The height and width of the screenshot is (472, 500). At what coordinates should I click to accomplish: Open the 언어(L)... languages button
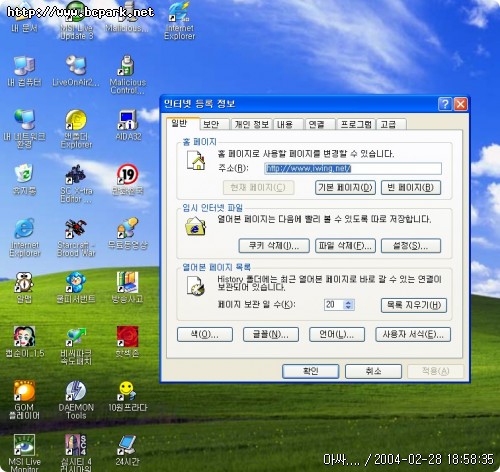(x=337, y=334)
